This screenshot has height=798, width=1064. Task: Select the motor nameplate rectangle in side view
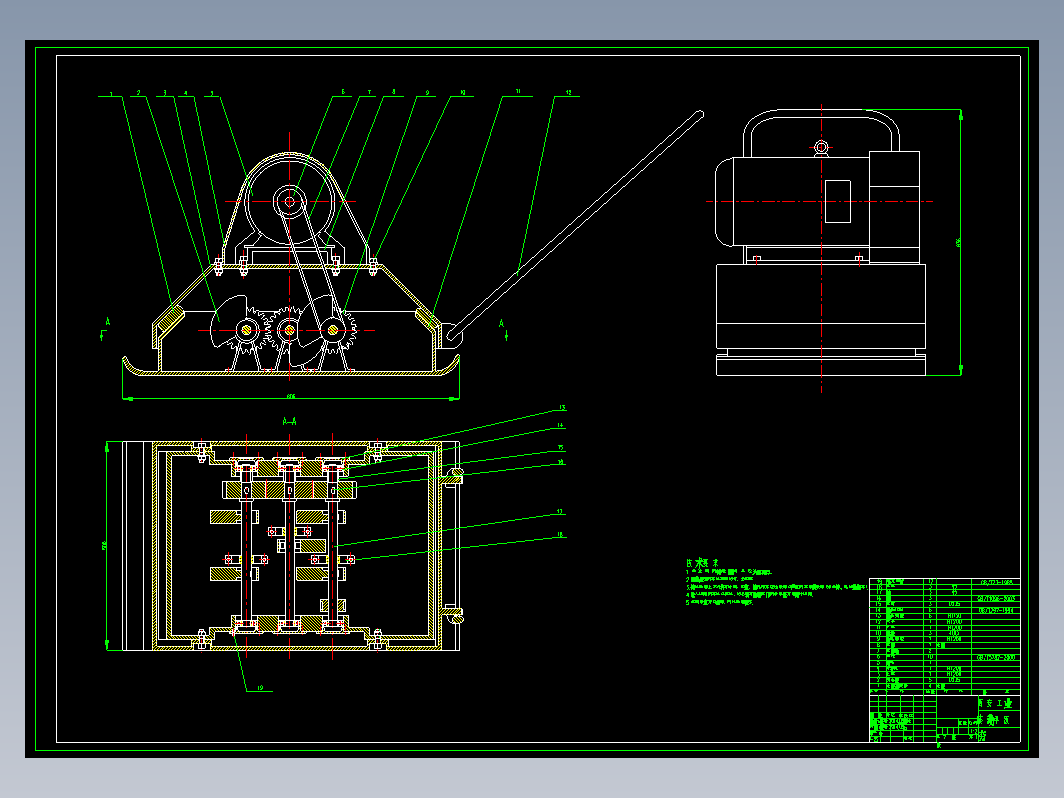[x=838, y=202]
